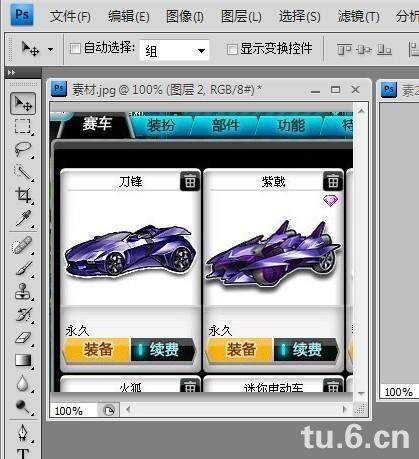Click the 刀锋 card title text
This screenshot has height=459, width=419.
(131, 182)
